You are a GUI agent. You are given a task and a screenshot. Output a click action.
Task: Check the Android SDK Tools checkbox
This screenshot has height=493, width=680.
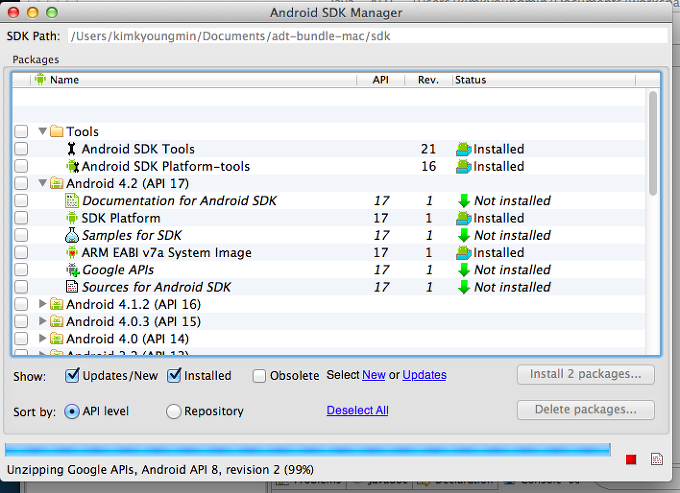coord(21,149)
